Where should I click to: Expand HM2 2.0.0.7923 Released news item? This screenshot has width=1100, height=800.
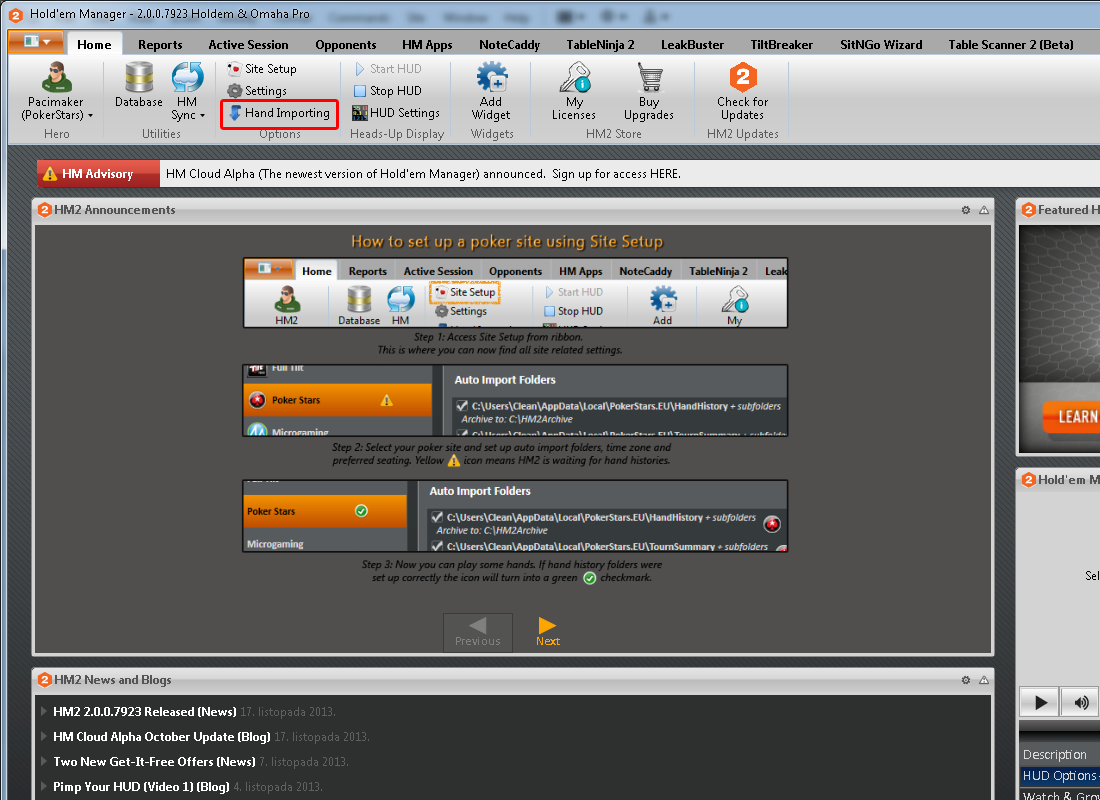(x=144, y=712)
